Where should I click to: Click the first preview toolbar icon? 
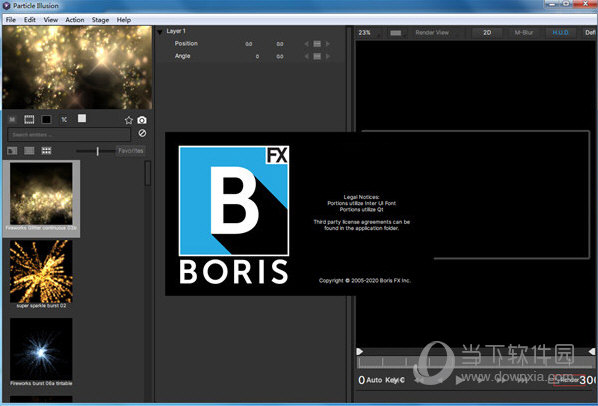coord(12,120)
